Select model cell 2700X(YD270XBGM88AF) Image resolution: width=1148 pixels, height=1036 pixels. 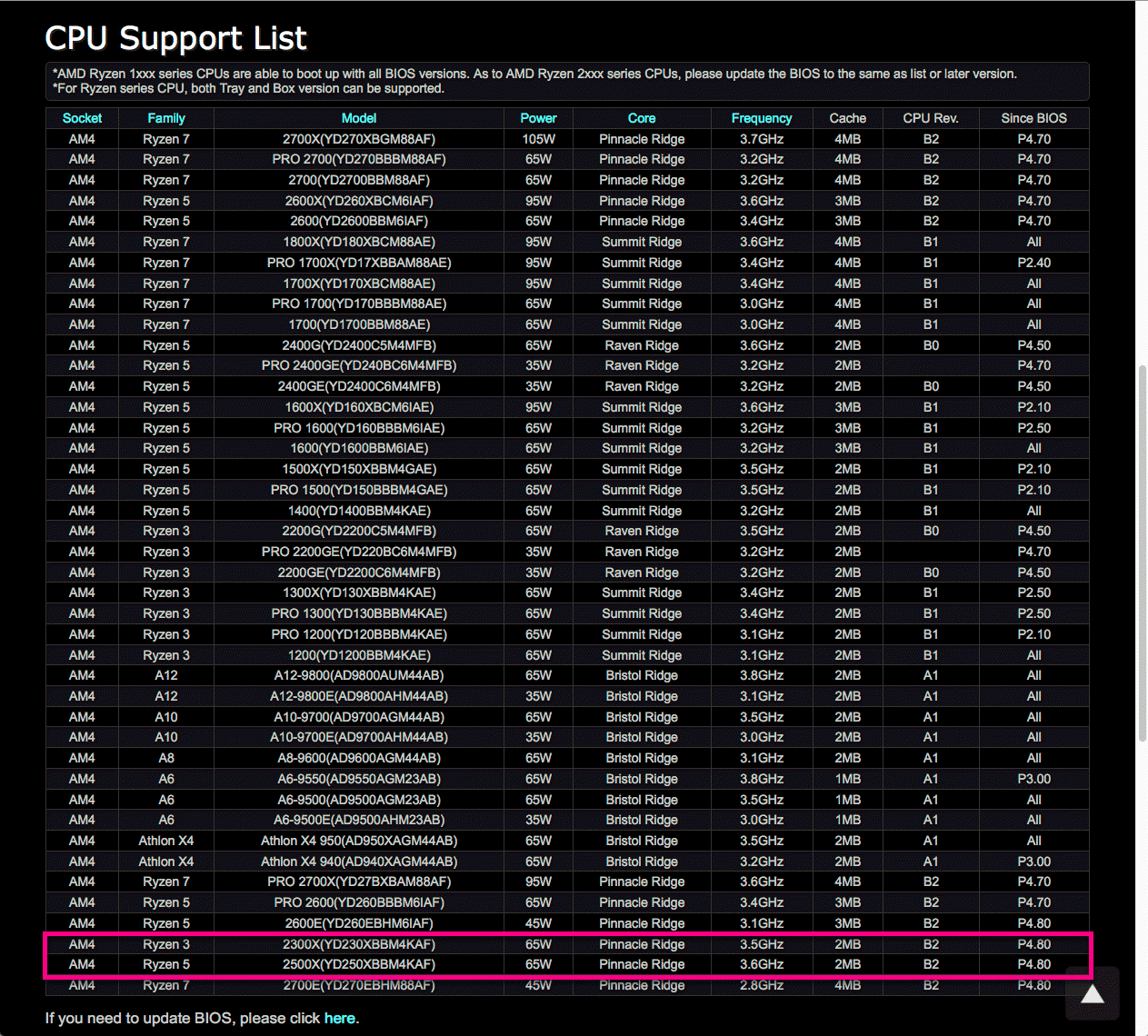359,139
